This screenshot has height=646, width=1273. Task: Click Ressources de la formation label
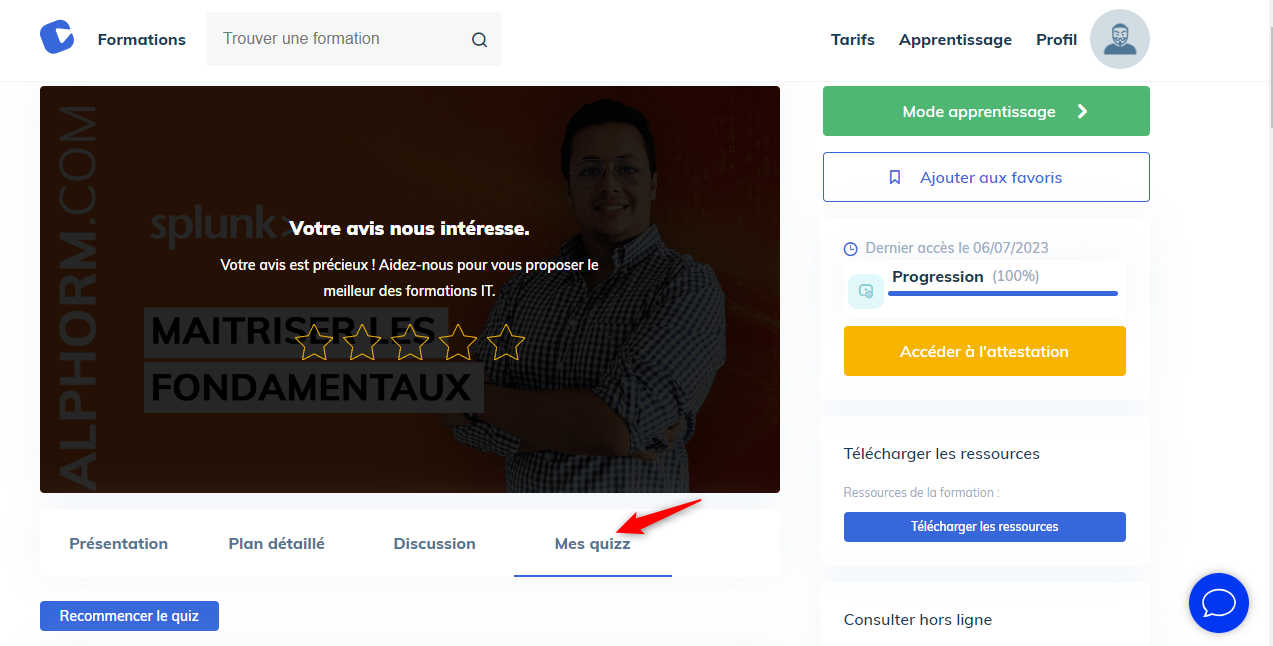coord(921,492)
